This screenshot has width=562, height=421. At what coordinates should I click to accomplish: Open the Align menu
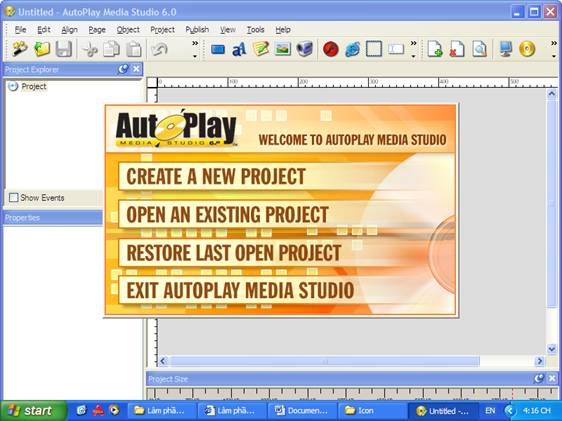70,30
